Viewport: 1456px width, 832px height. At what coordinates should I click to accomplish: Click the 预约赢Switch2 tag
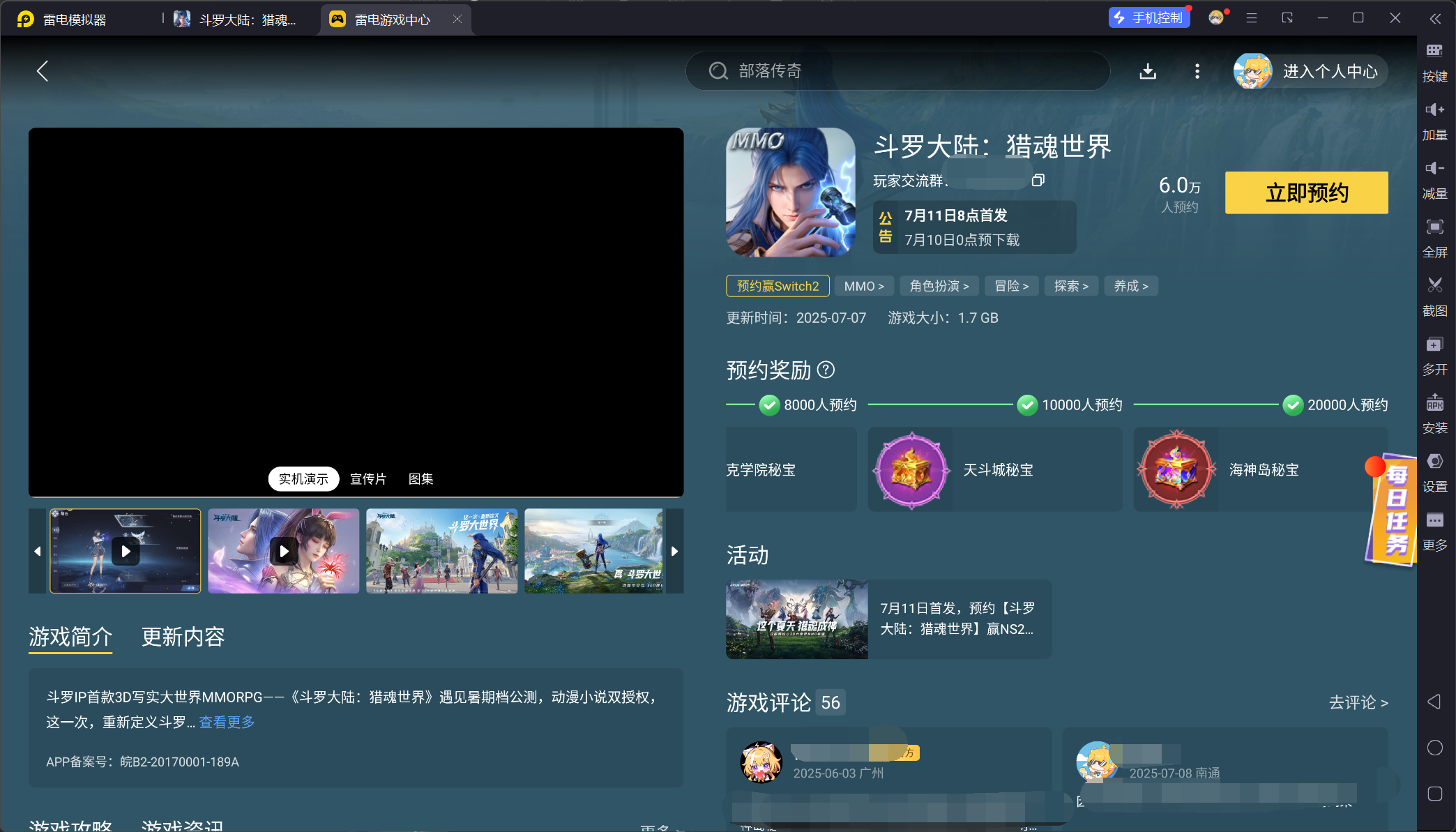pos(778,286)
